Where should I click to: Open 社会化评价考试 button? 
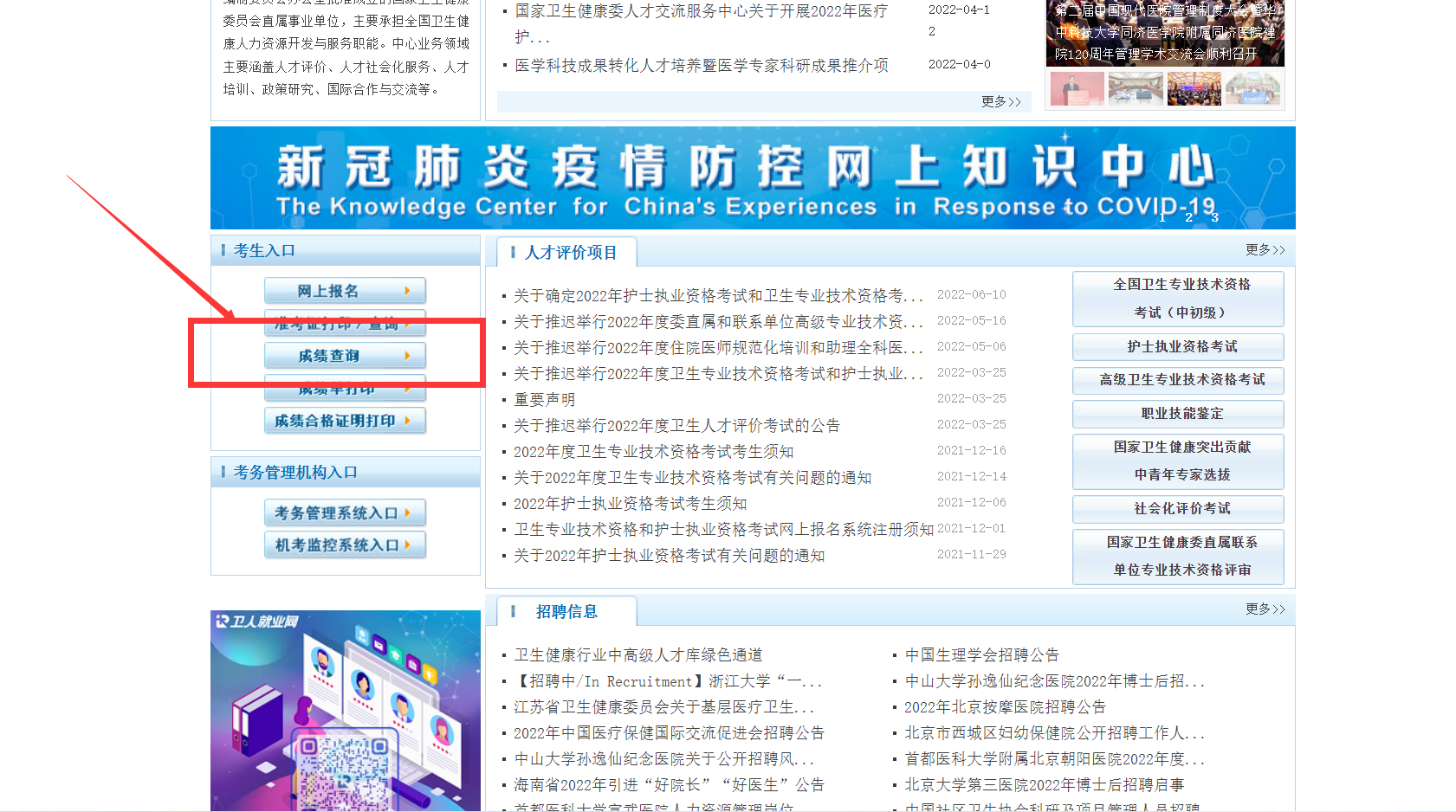tap(1178, 509)
